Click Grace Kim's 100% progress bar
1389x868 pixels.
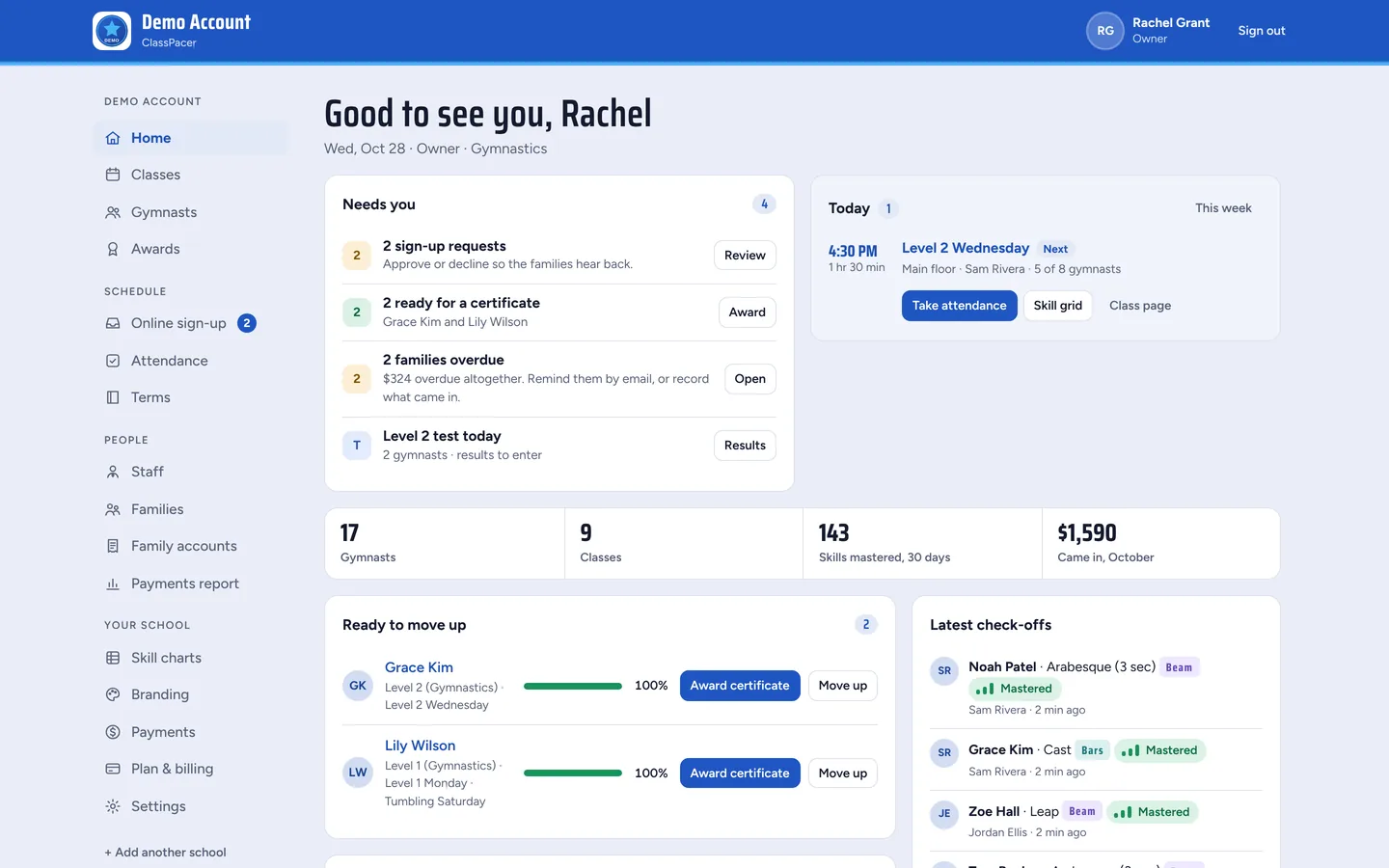[573, 686]
